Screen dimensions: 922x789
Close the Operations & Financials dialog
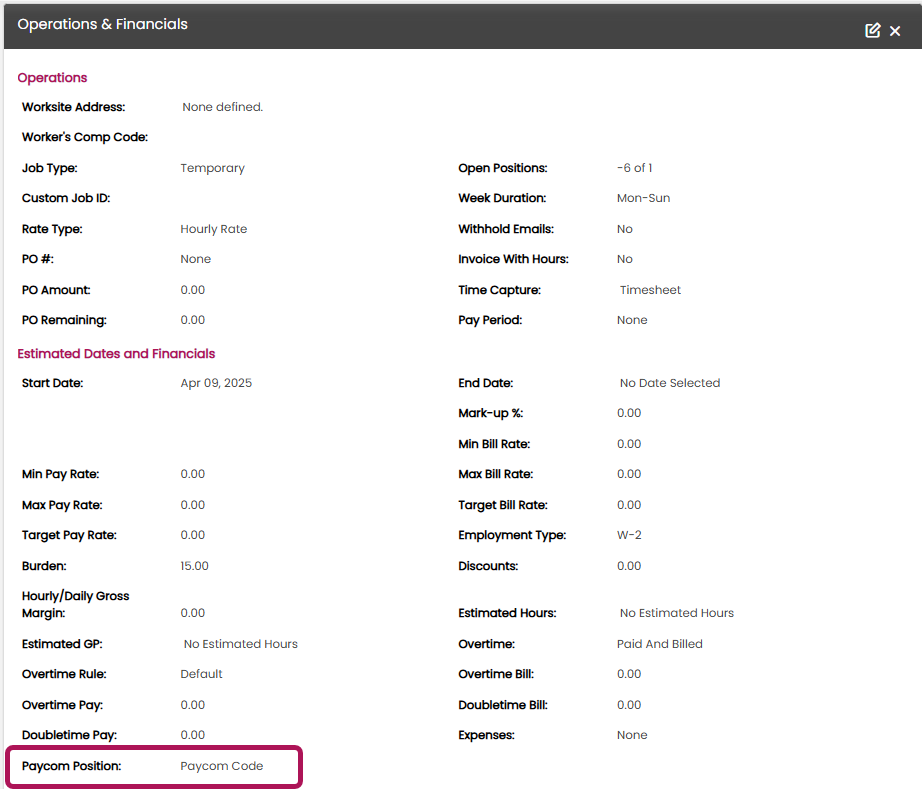(895, 31)
